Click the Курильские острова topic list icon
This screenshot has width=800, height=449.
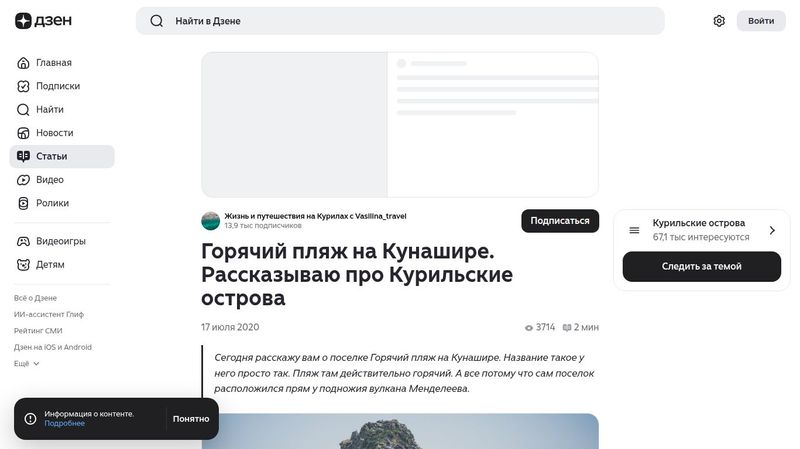tap(634, 230)
